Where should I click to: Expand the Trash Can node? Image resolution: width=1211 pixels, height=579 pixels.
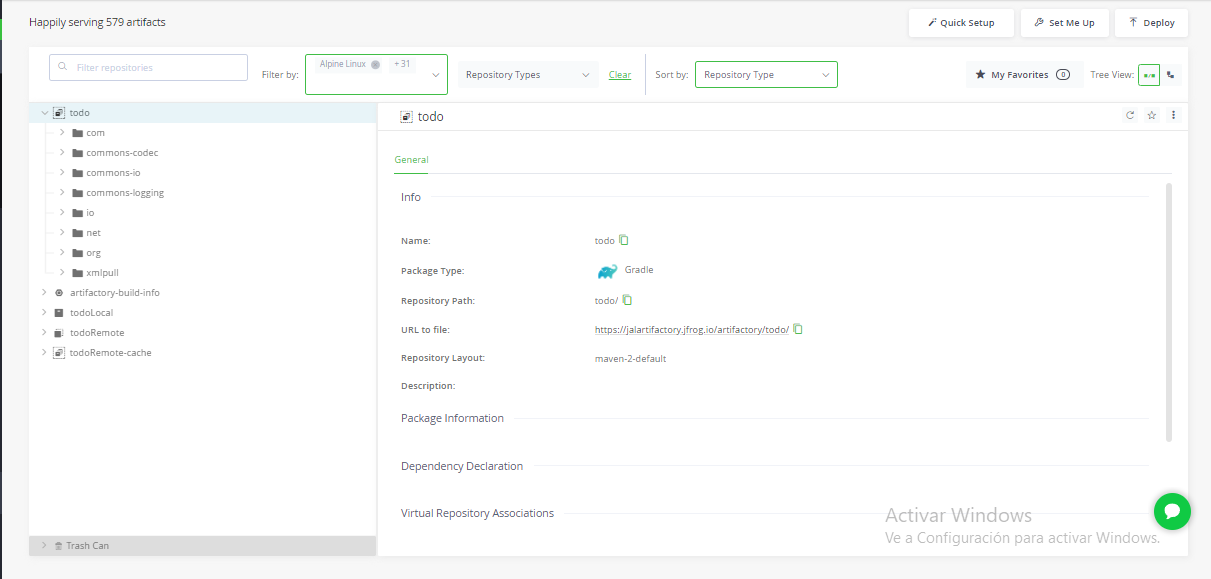44,546
